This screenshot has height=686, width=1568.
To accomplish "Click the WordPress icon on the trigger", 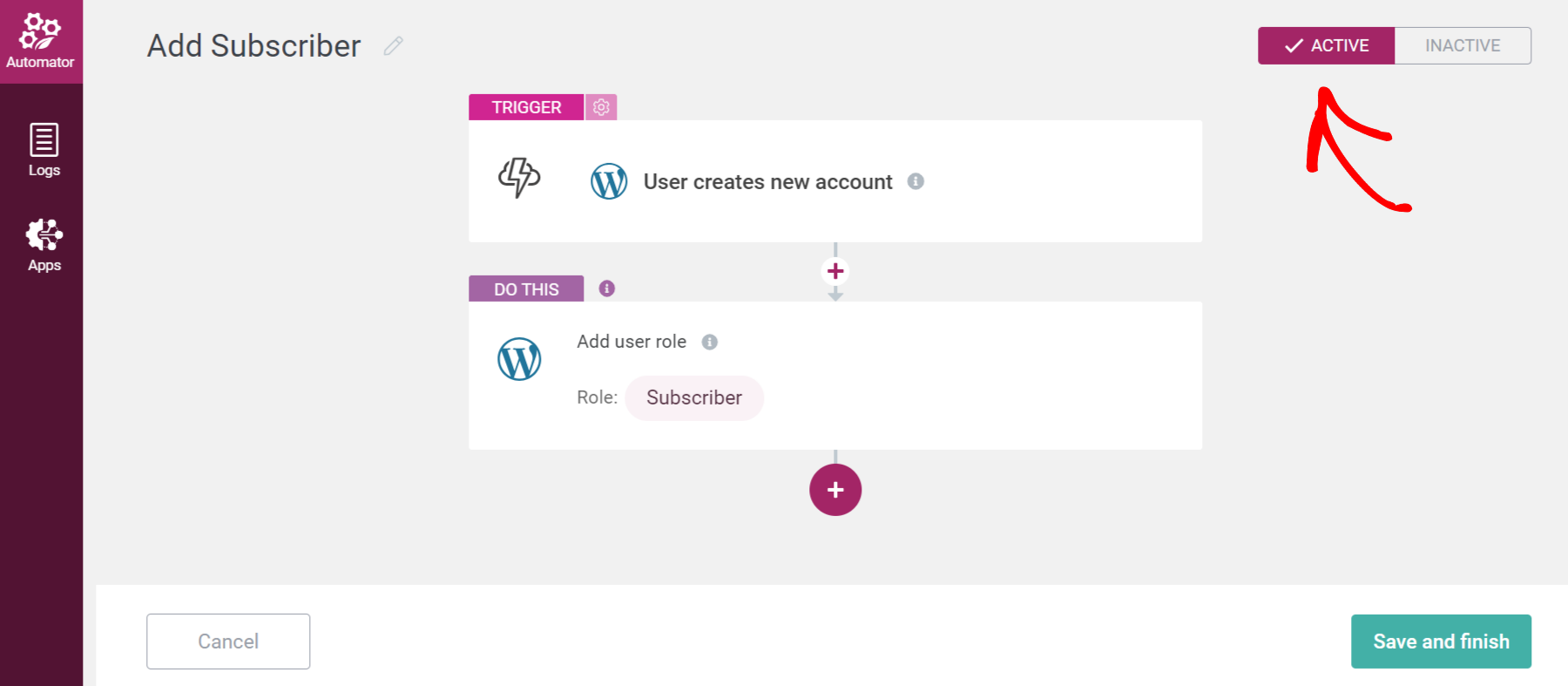I will pos(609,181).
